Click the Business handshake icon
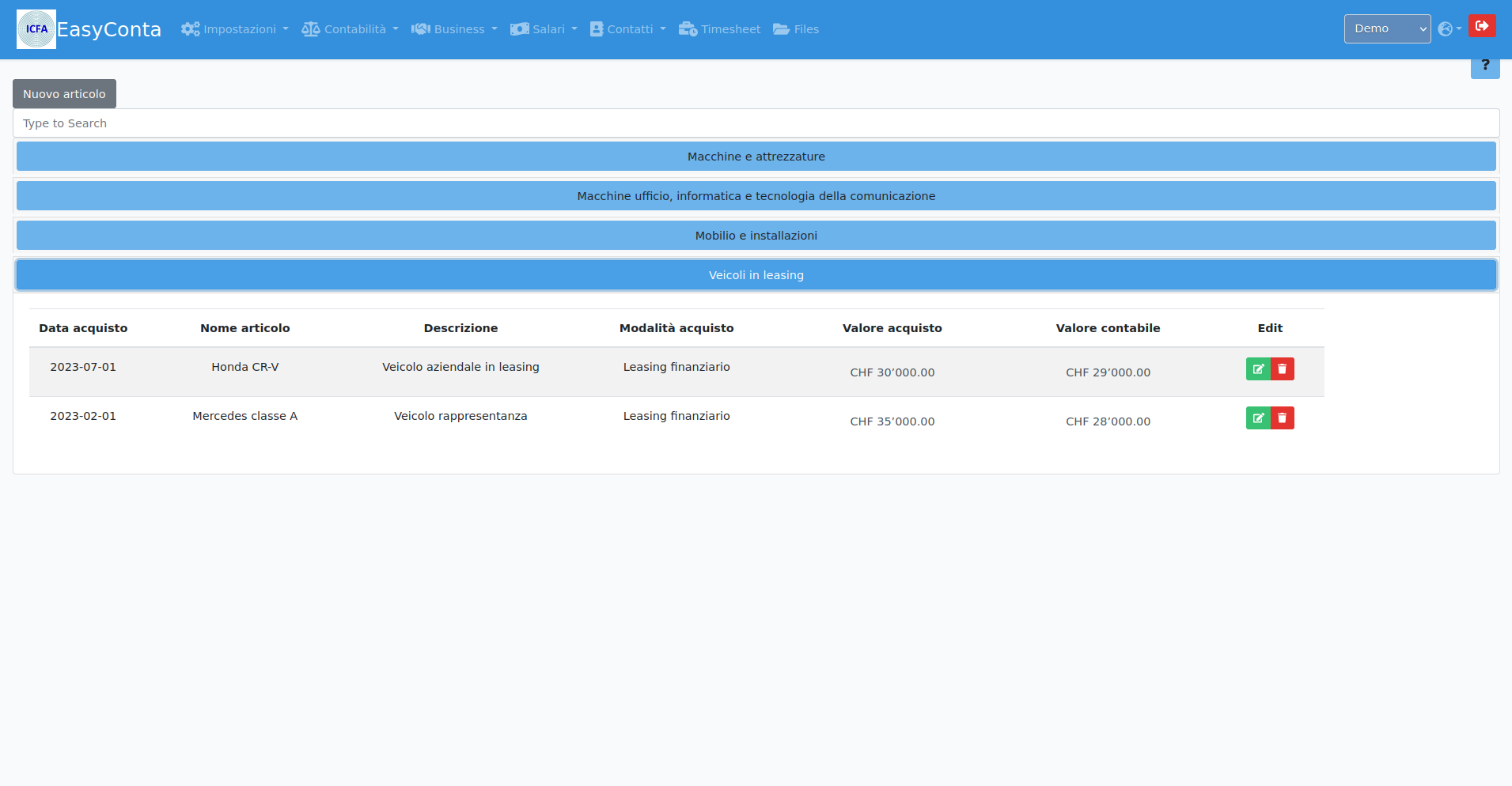Screen dimensions: 1512x786 (421, 29)
